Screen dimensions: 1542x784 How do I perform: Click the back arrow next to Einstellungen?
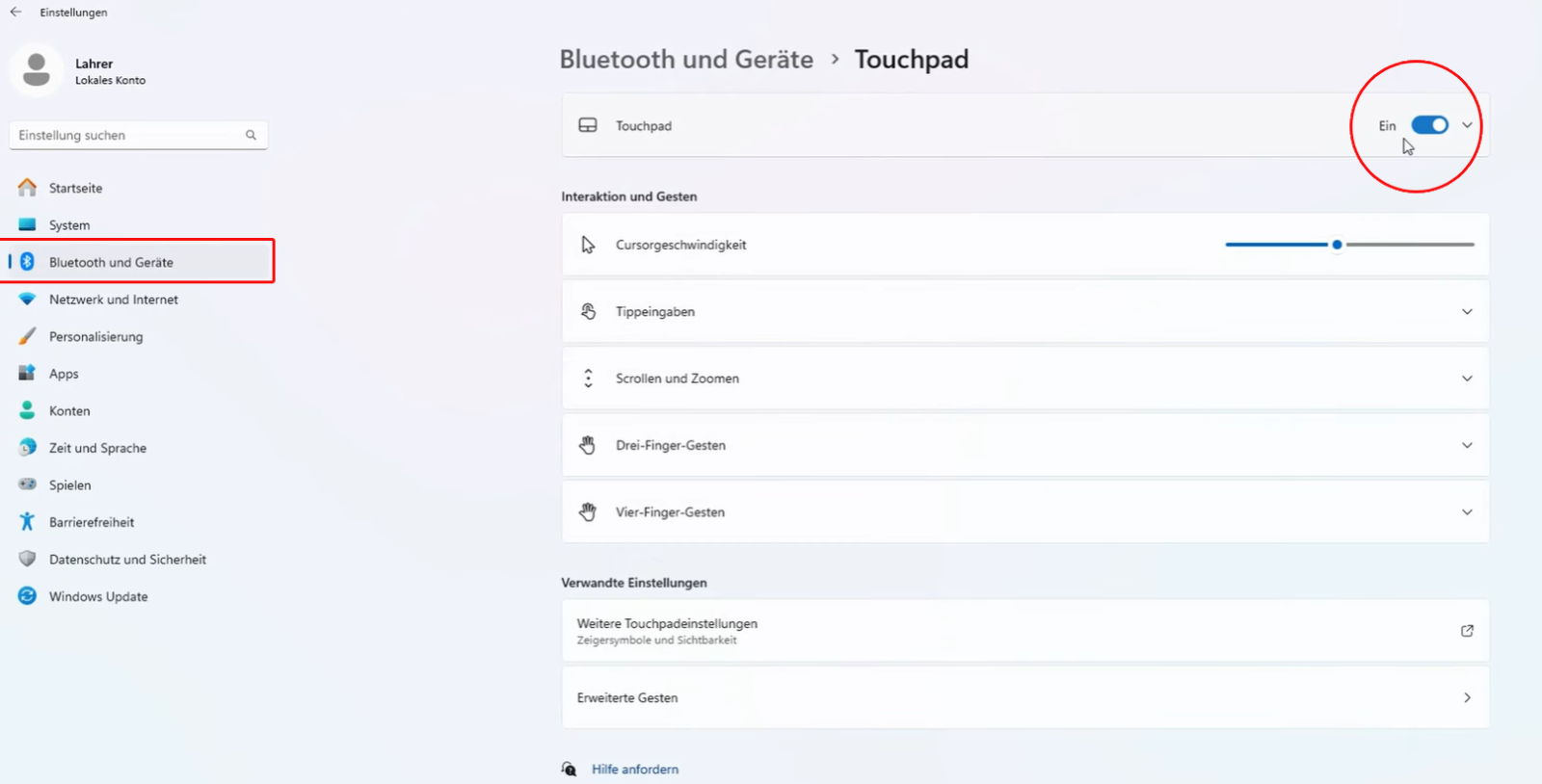click(x=15, y=13)
